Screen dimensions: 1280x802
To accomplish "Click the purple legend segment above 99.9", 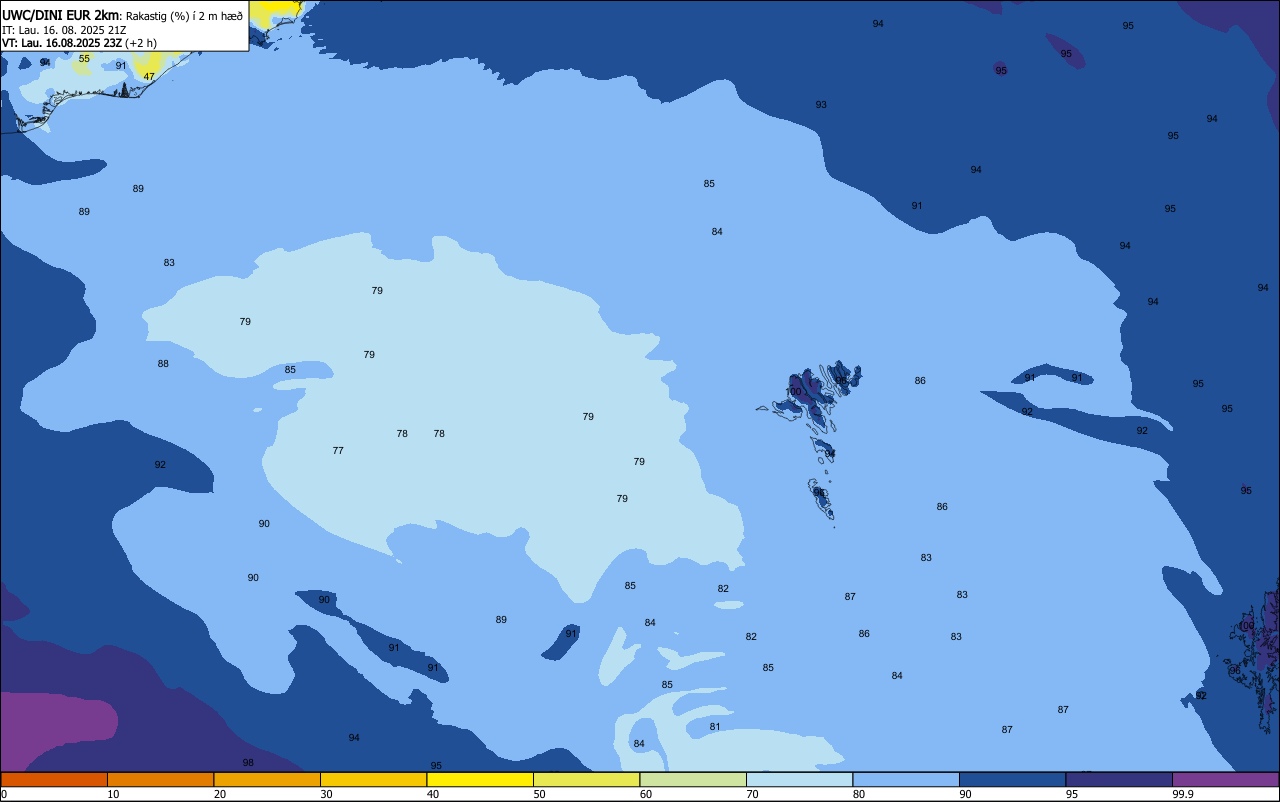I will click(1226, 779).
